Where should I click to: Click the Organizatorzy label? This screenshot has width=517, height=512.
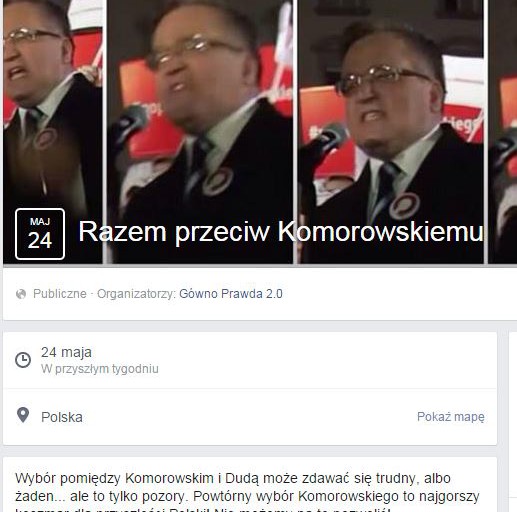[136, 294]
